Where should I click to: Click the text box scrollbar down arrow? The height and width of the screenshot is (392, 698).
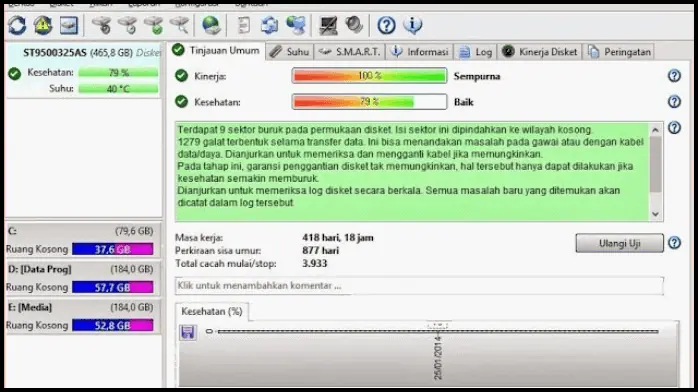click(x=655, y=214)
